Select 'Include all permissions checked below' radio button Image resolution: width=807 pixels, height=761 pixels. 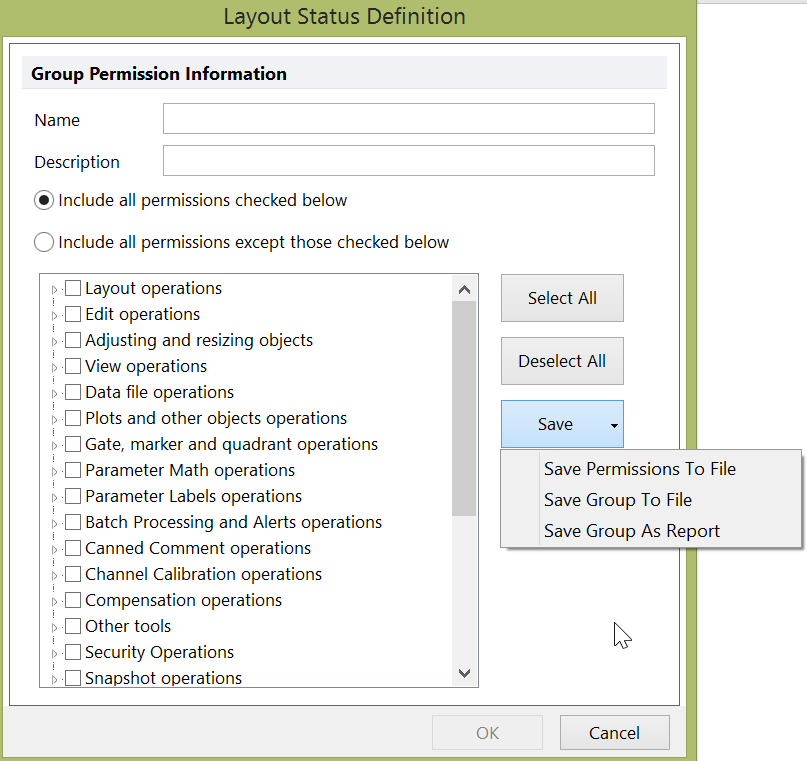pyautogui.click(x=44, y=200)
